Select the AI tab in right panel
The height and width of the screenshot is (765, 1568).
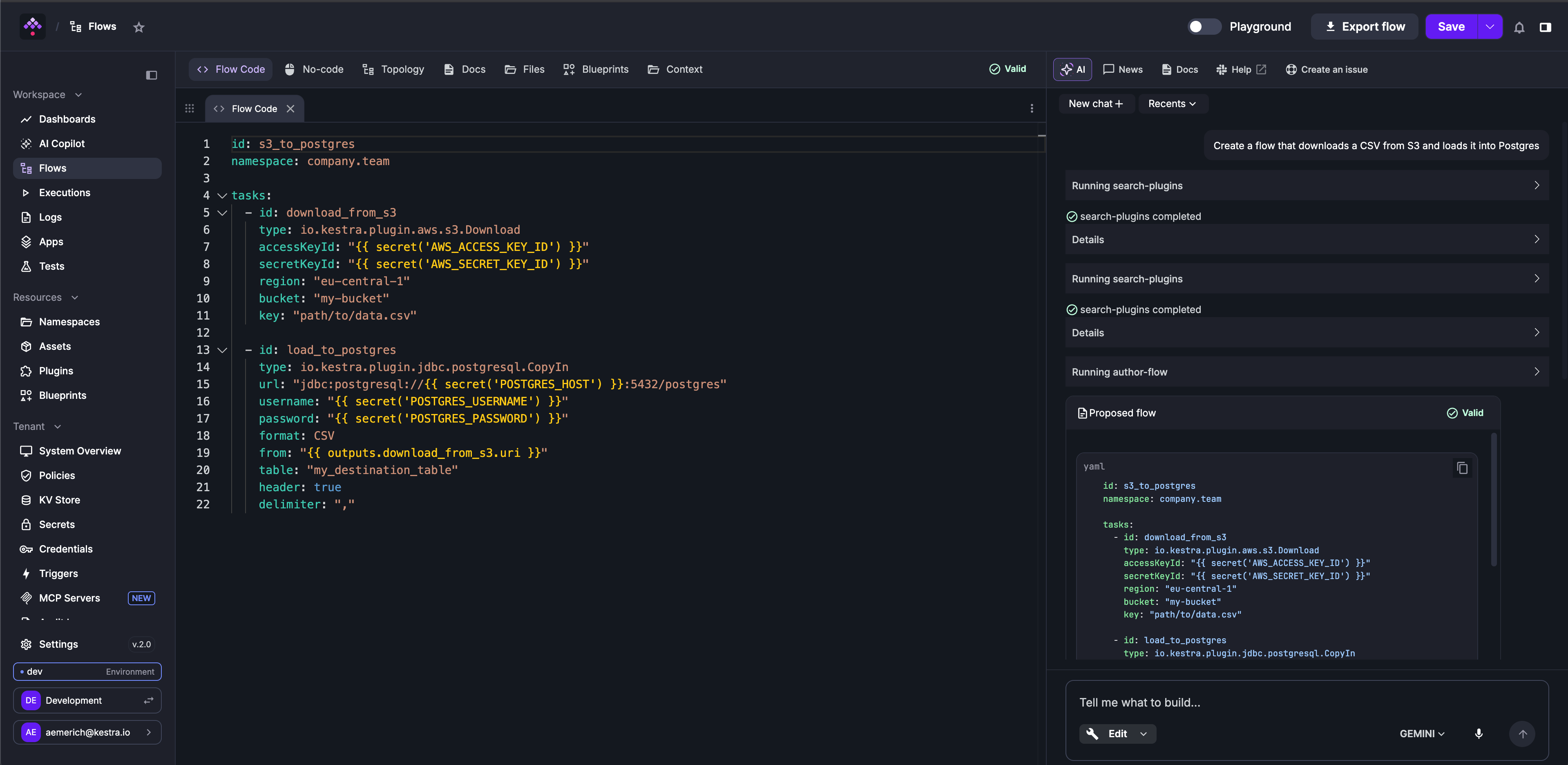click(1072, 69)
